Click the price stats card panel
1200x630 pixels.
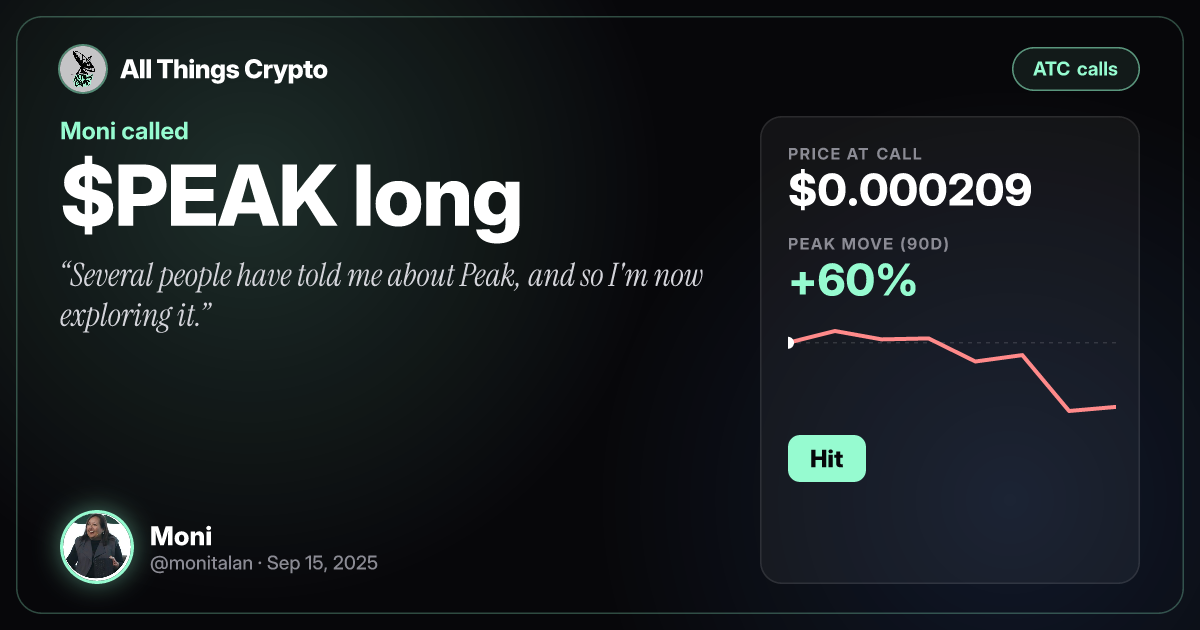pyautogui.click(x=950, y=350)
